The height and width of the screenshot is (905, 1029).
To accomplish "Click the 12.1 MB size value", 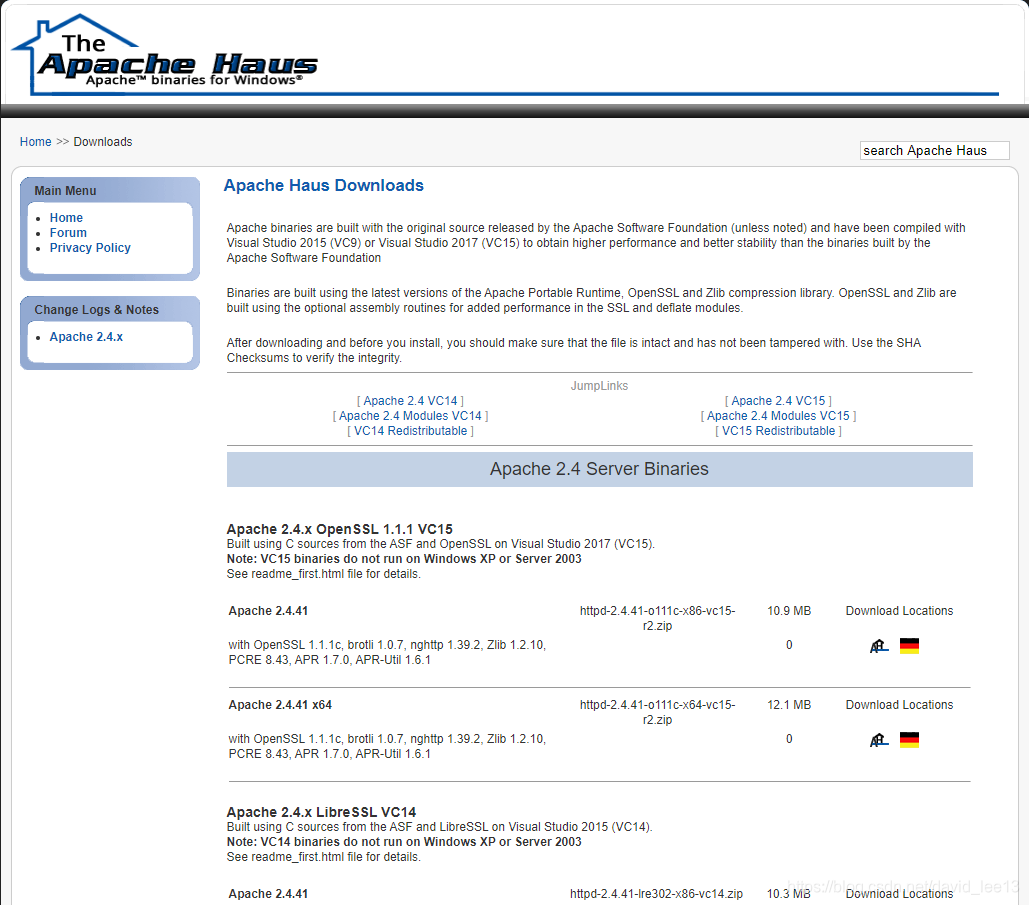I will point(789,704).
